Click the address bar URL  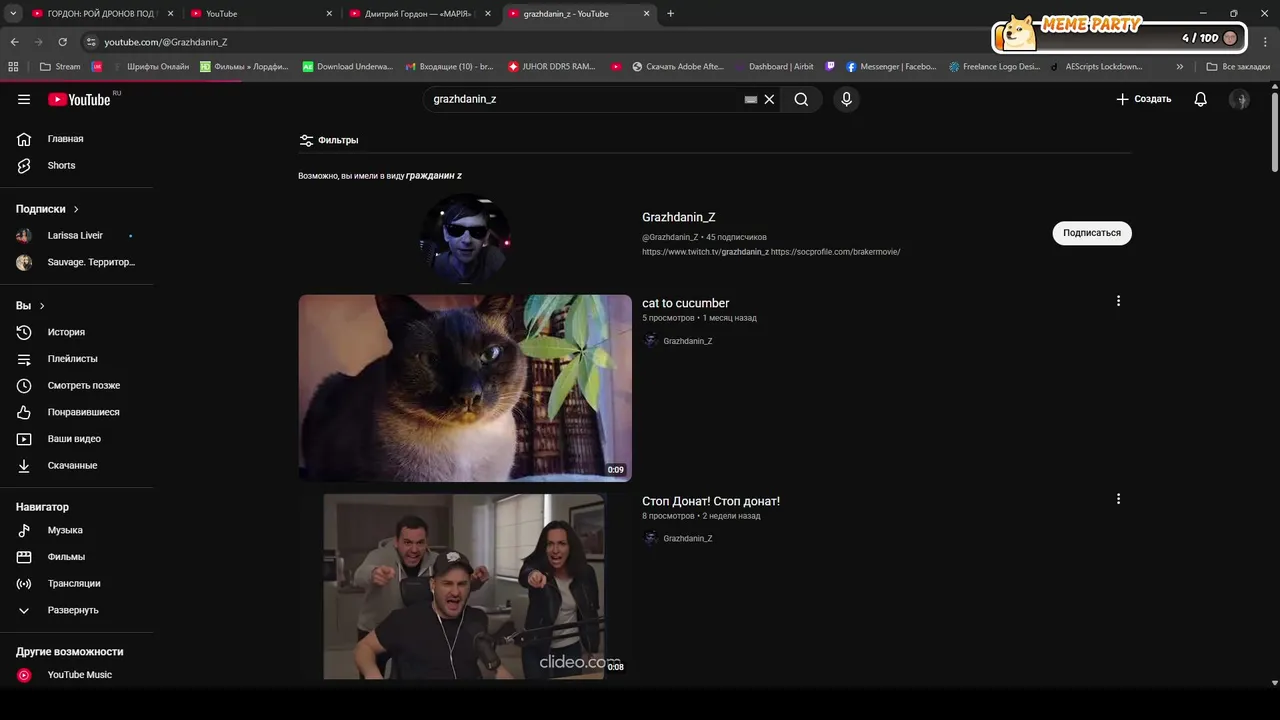[166, 42]
